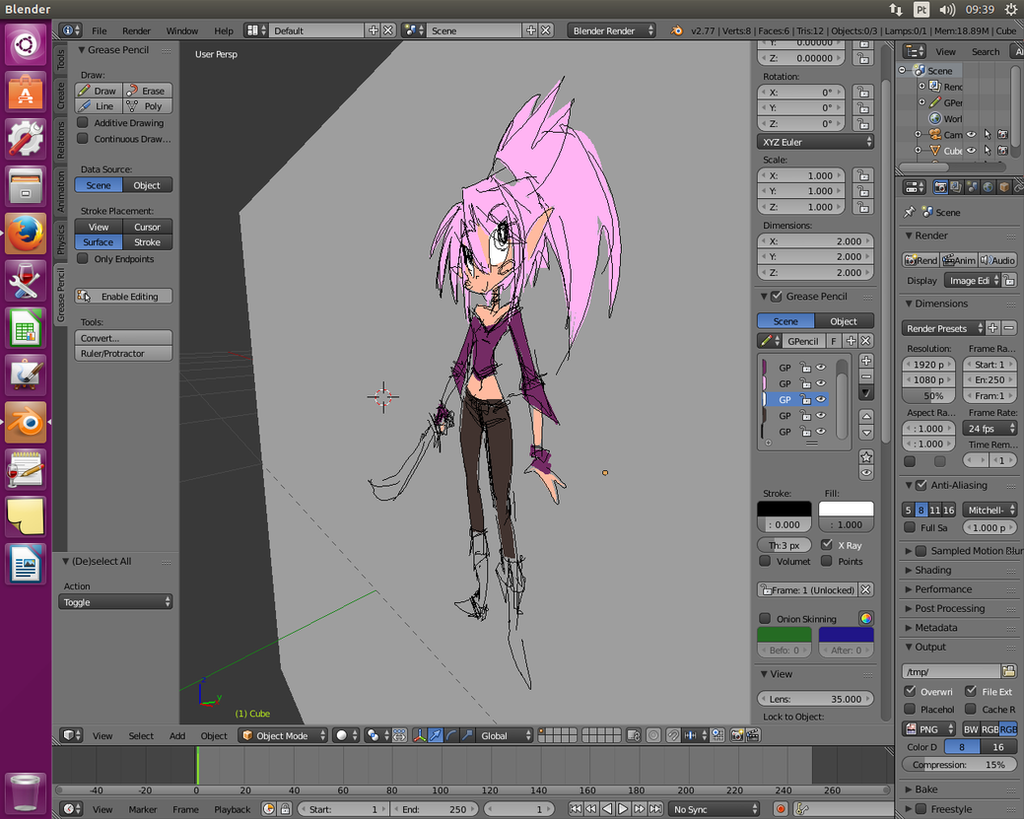This screenshot has height=819, width=1024.
Task: Click the Convert... button
Action: 123,338
